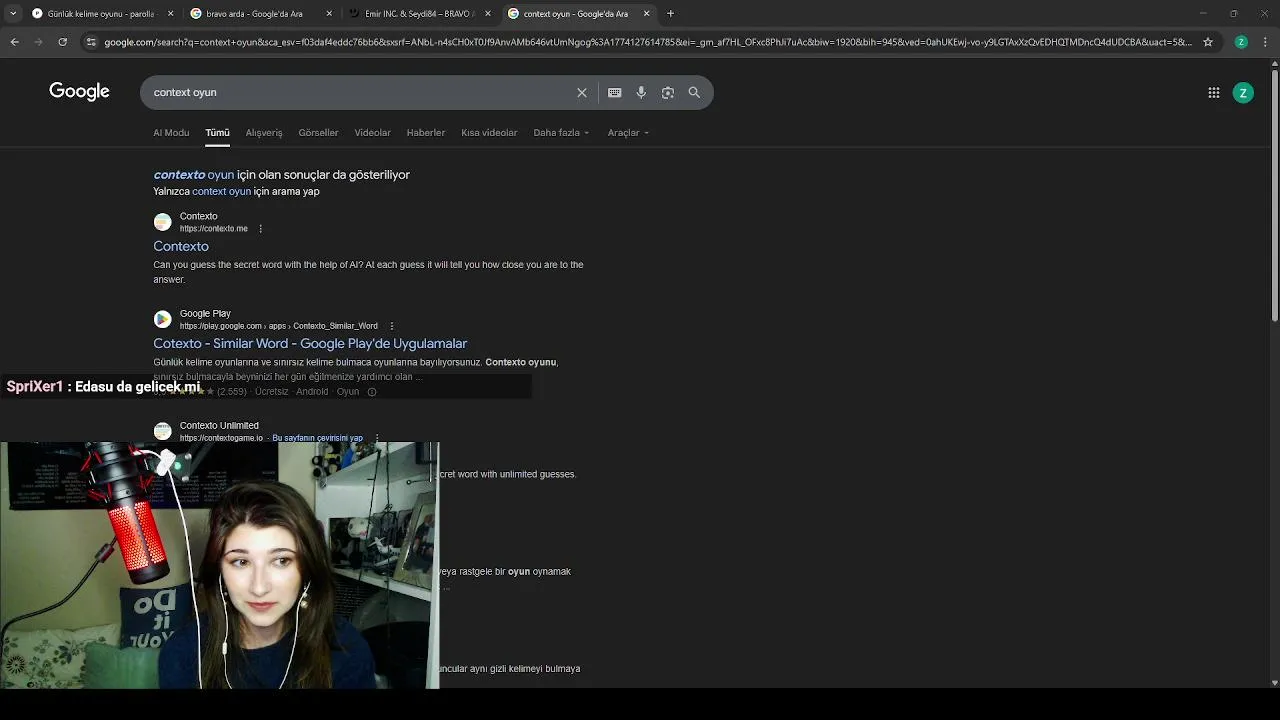
Task: Expand the Araçlar dropdown
Action: click(x=628, y=133)
